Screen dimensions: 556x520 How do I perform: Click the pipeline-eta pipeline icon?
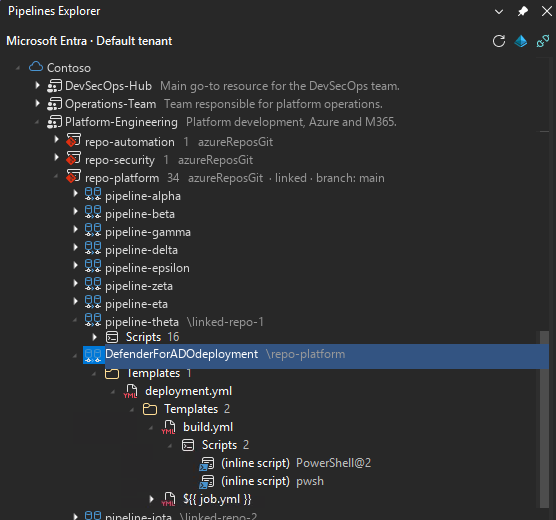click(x=93, y=303)
